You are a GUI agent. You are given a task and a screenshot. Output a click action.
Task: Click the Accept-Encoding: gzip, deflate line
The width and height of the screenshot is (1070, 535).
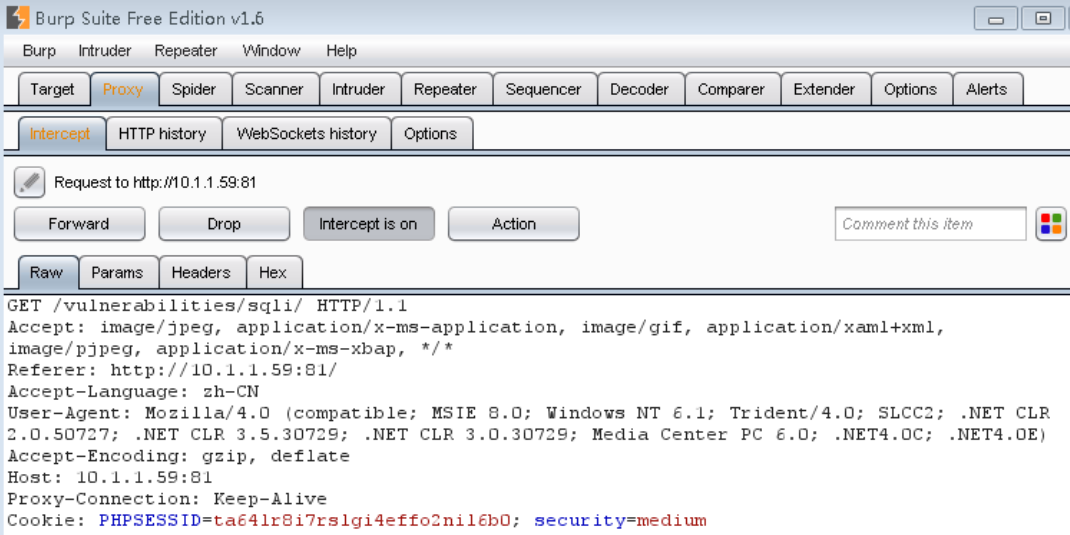[x=178, y=456]
